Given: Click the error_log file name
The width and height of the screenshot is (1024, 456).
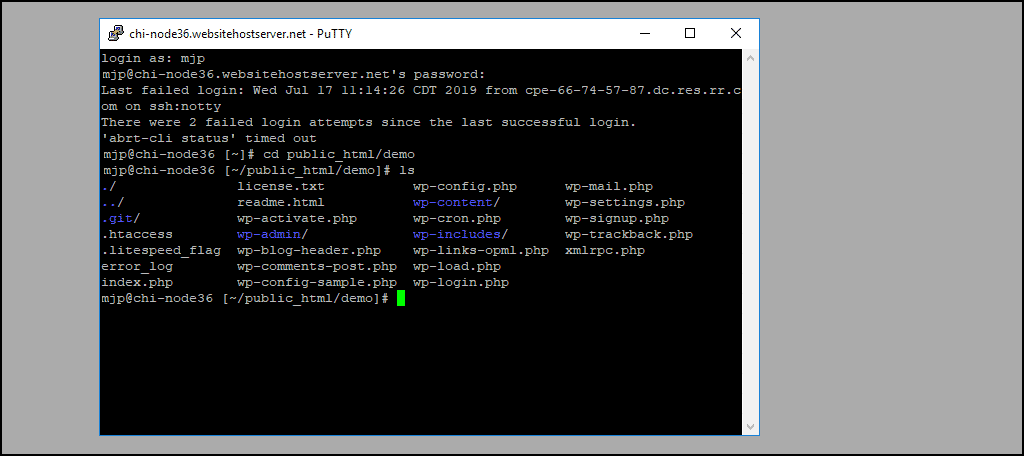Looking at the screenshot, I should 137,267.
